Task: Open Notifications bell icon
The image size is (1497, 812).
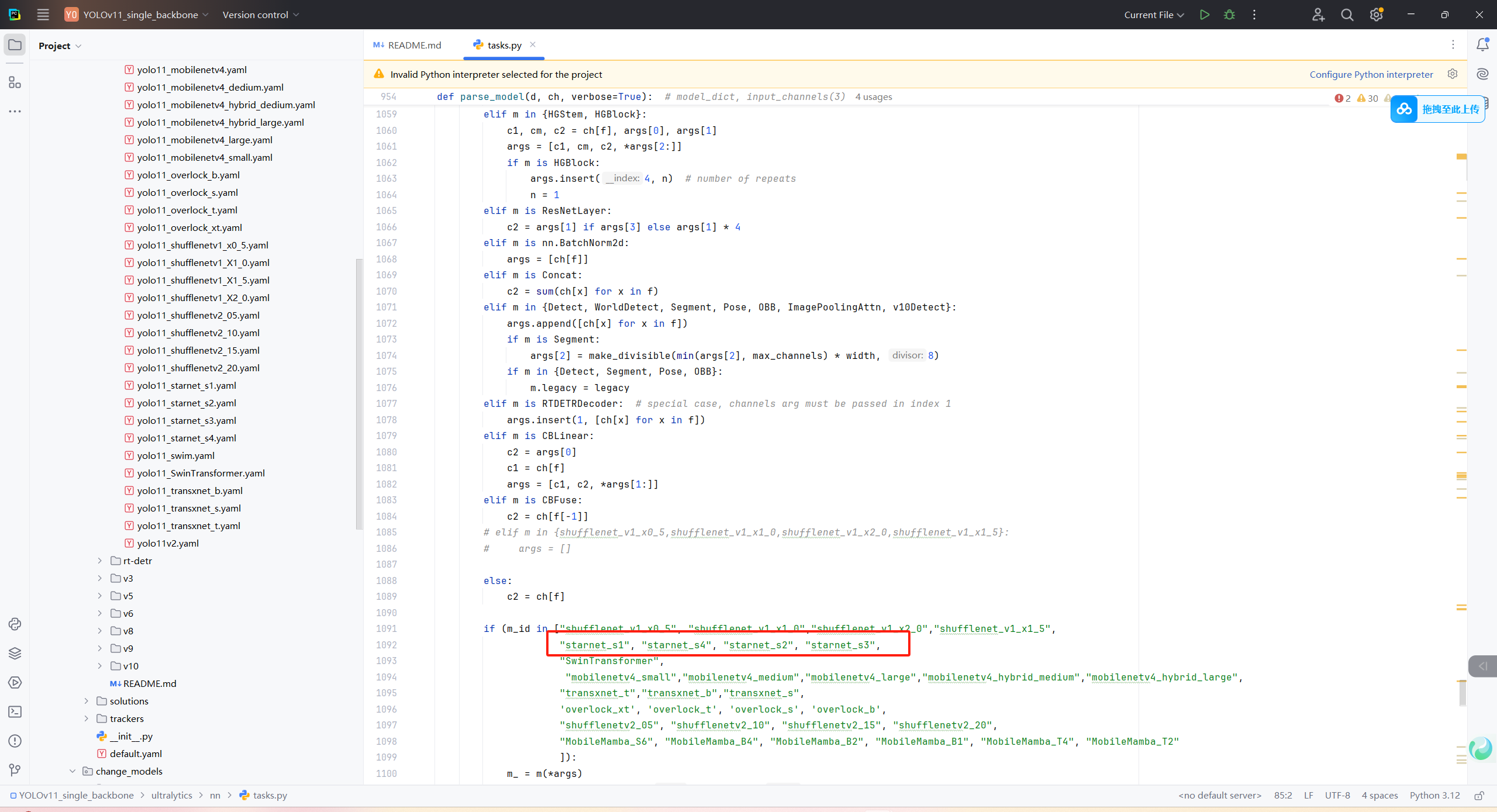Action: 1482,45
